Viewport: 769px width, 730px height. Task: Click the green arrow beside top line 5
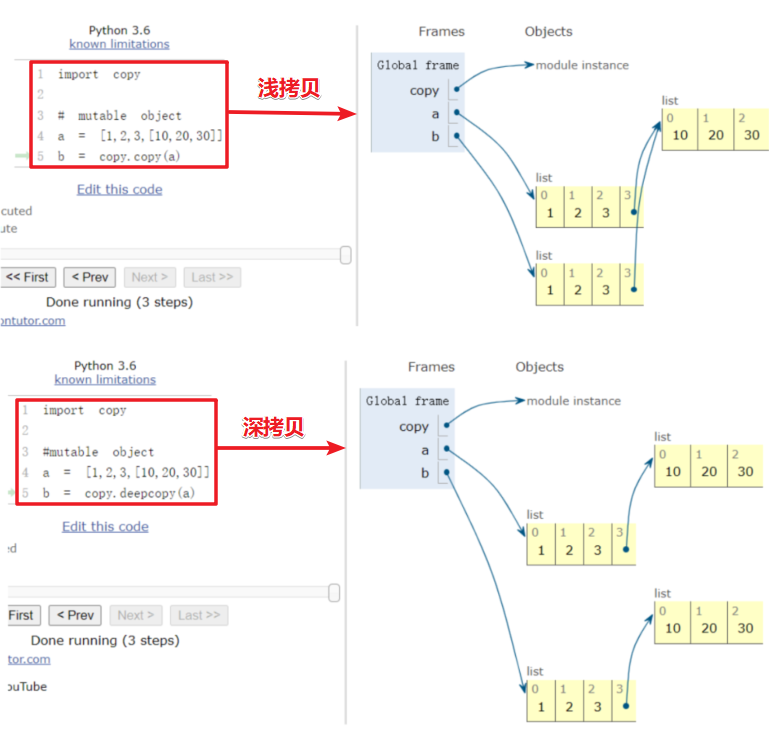coord(22,156)
